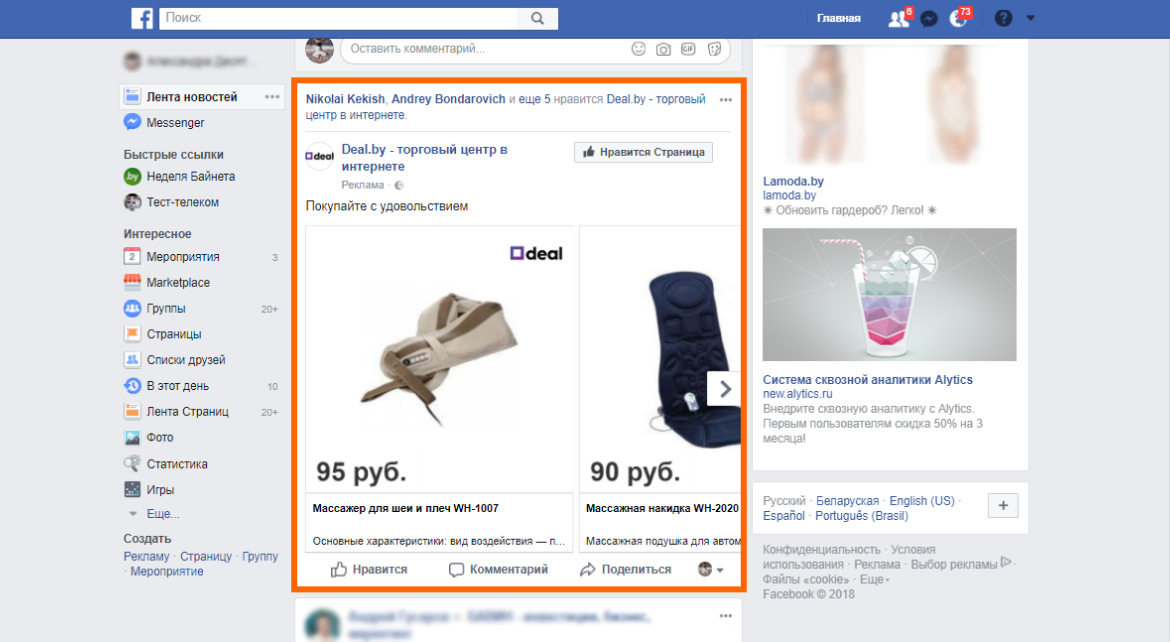The image size is (1170, 642).
Task: Open the Конфиденциальность footer link
Action: pyautogui.click(x=822, y=550)
